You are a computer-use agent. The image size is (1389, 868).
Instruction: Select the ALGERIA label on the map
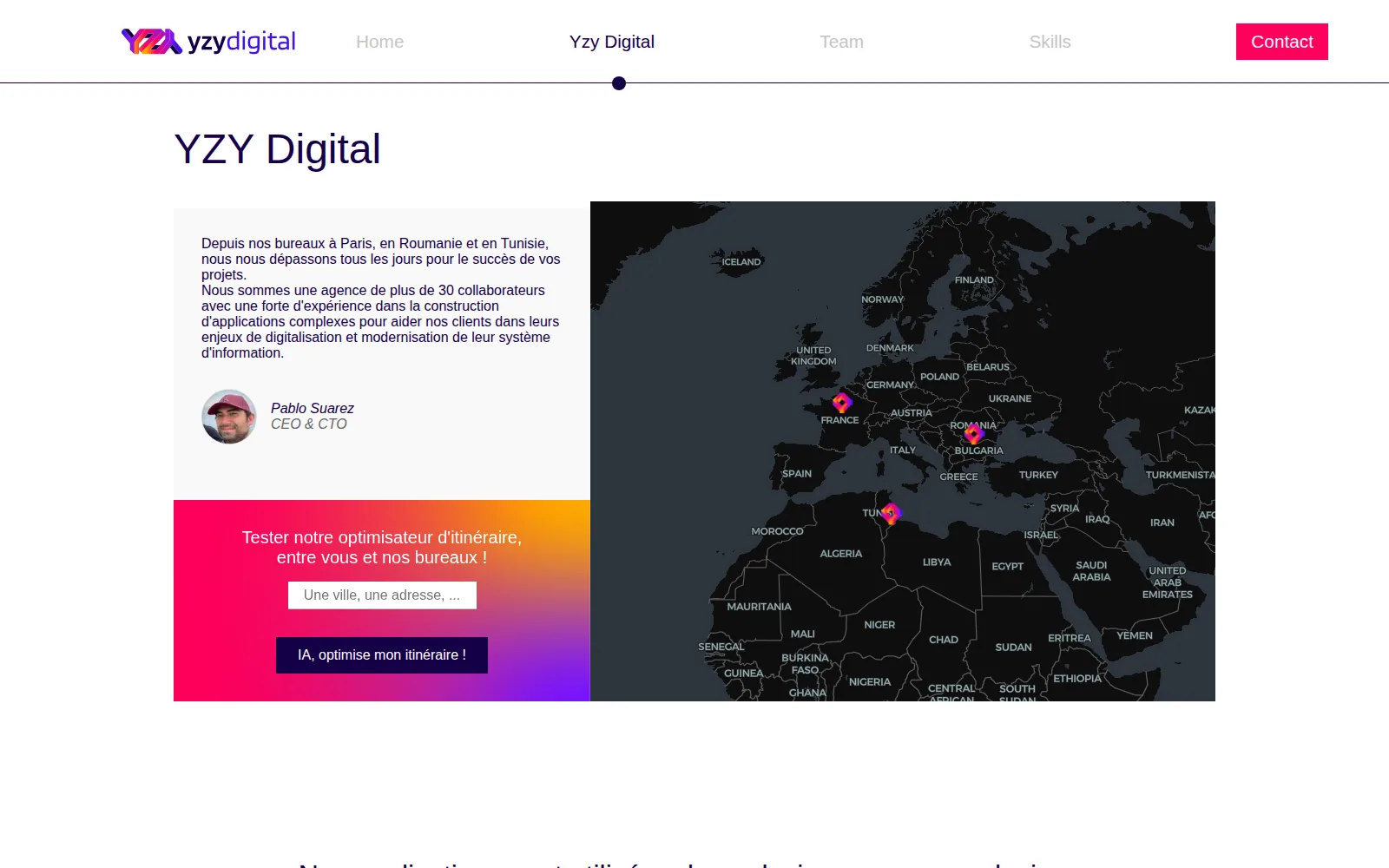click(x=841, y=554)
